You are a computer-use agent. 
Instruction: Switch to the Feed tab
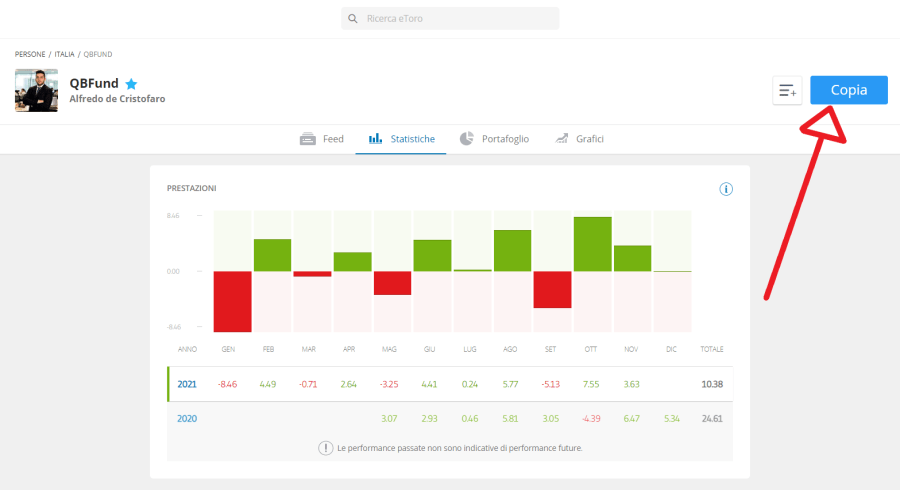click(x=332, y=139)
